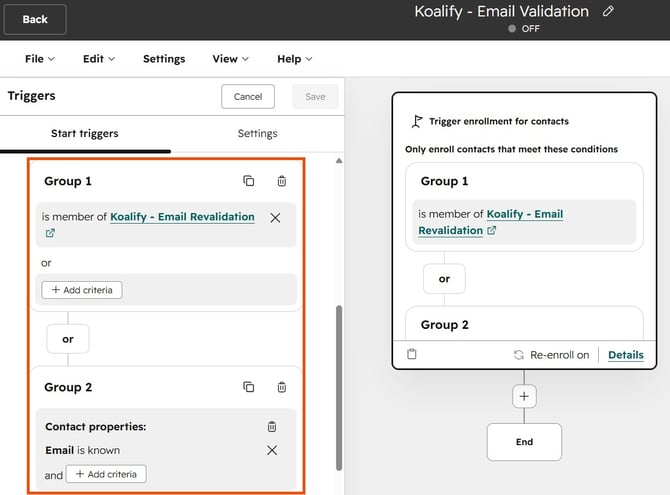Viewport: 670px width, 495px height.
Task: Open the re-enrollment Details link
Action: point(626,355)
